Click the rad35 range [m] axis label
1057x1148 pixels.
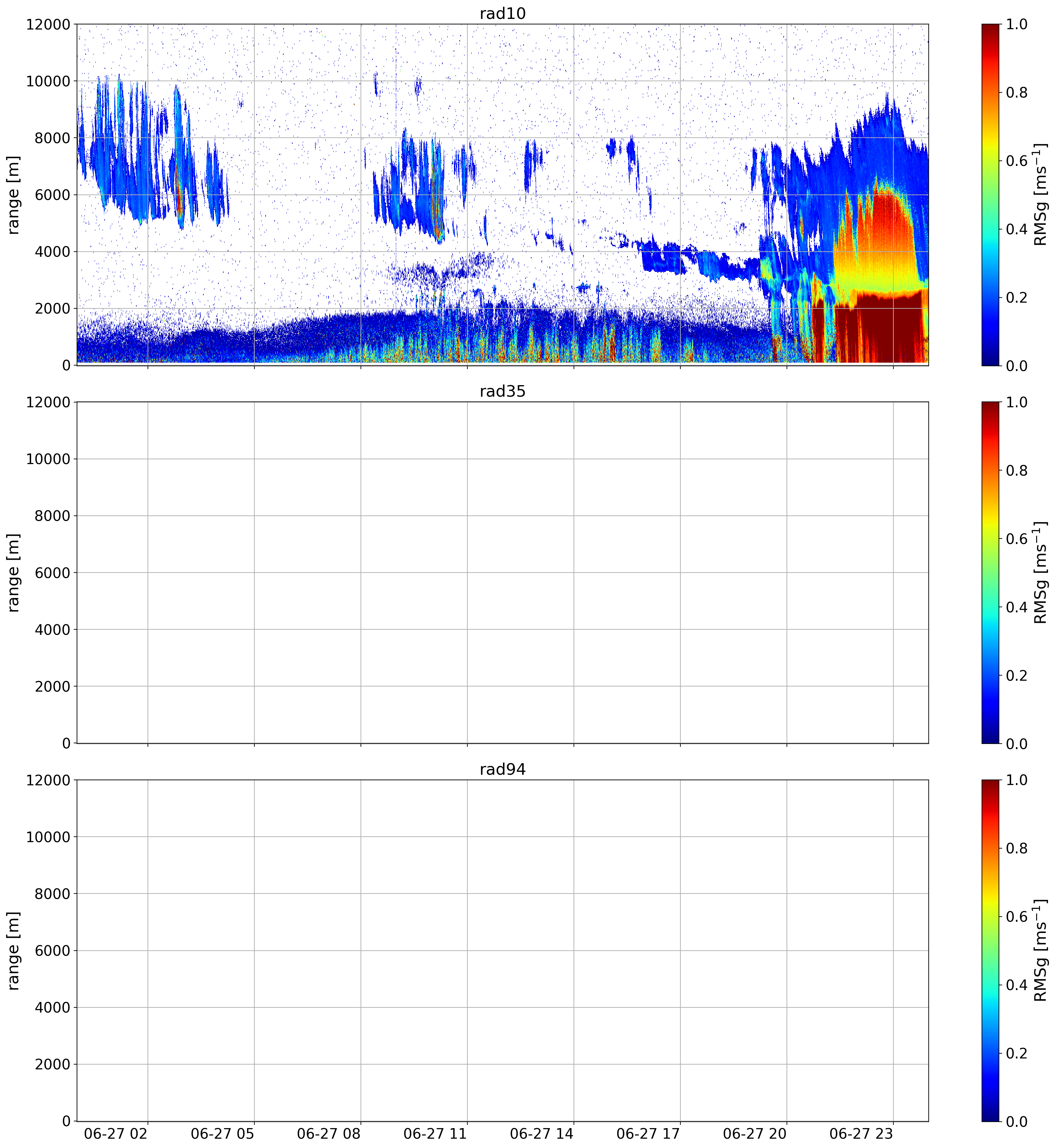pyautogui.click(x=13, y=572)
